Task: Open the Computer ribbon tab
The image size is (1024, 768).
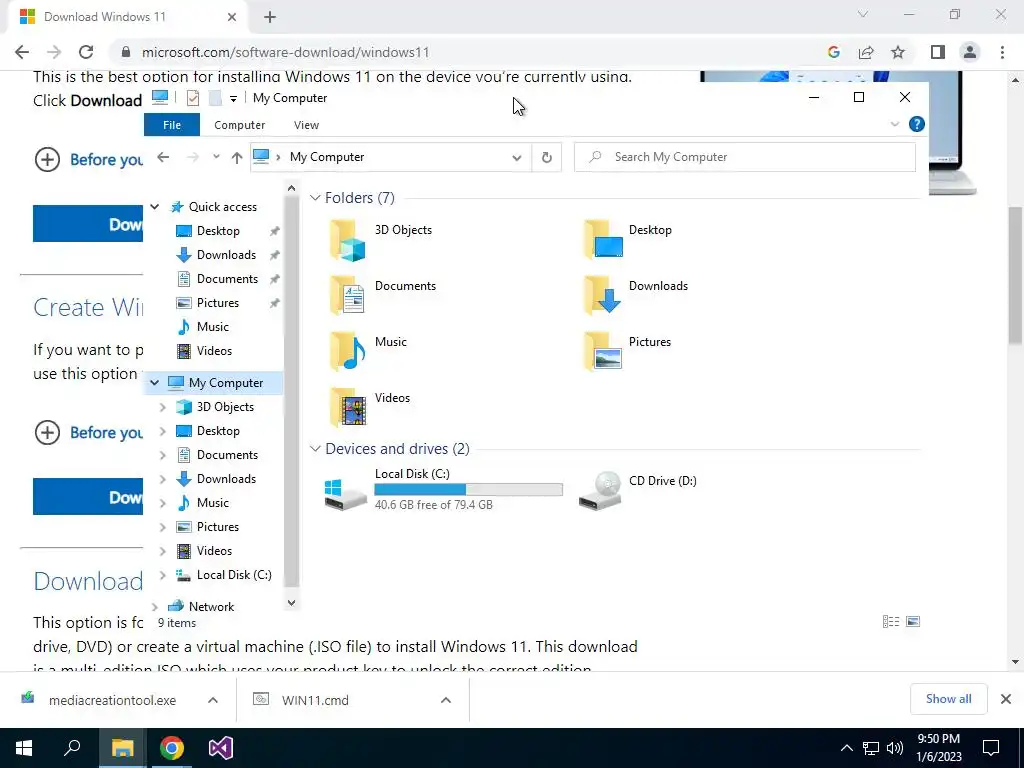Action: pos(240,125)
